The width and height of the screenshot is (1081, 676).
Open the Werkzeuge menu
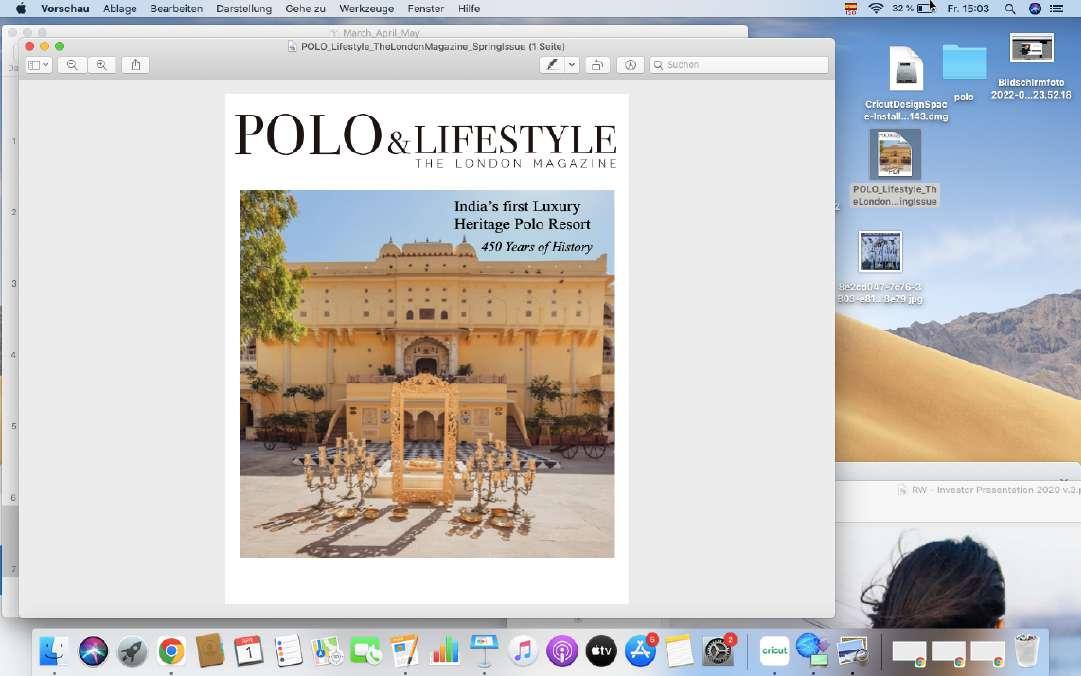pyautogui.click(x=367, y=8)
